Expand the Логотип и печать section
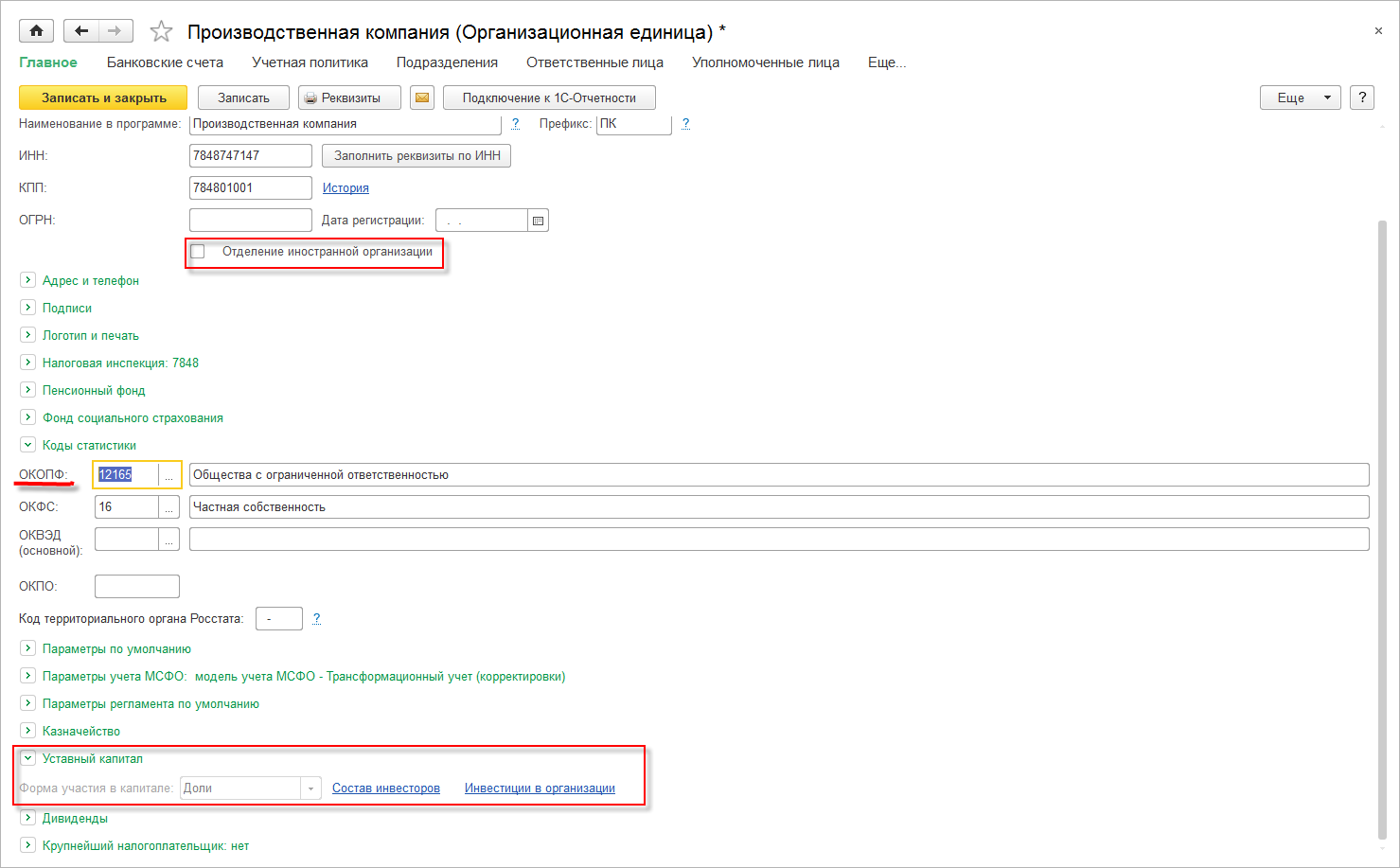The height and width of the screenshot is (868, 1400). pyautogui.click(x=28, y=335)
